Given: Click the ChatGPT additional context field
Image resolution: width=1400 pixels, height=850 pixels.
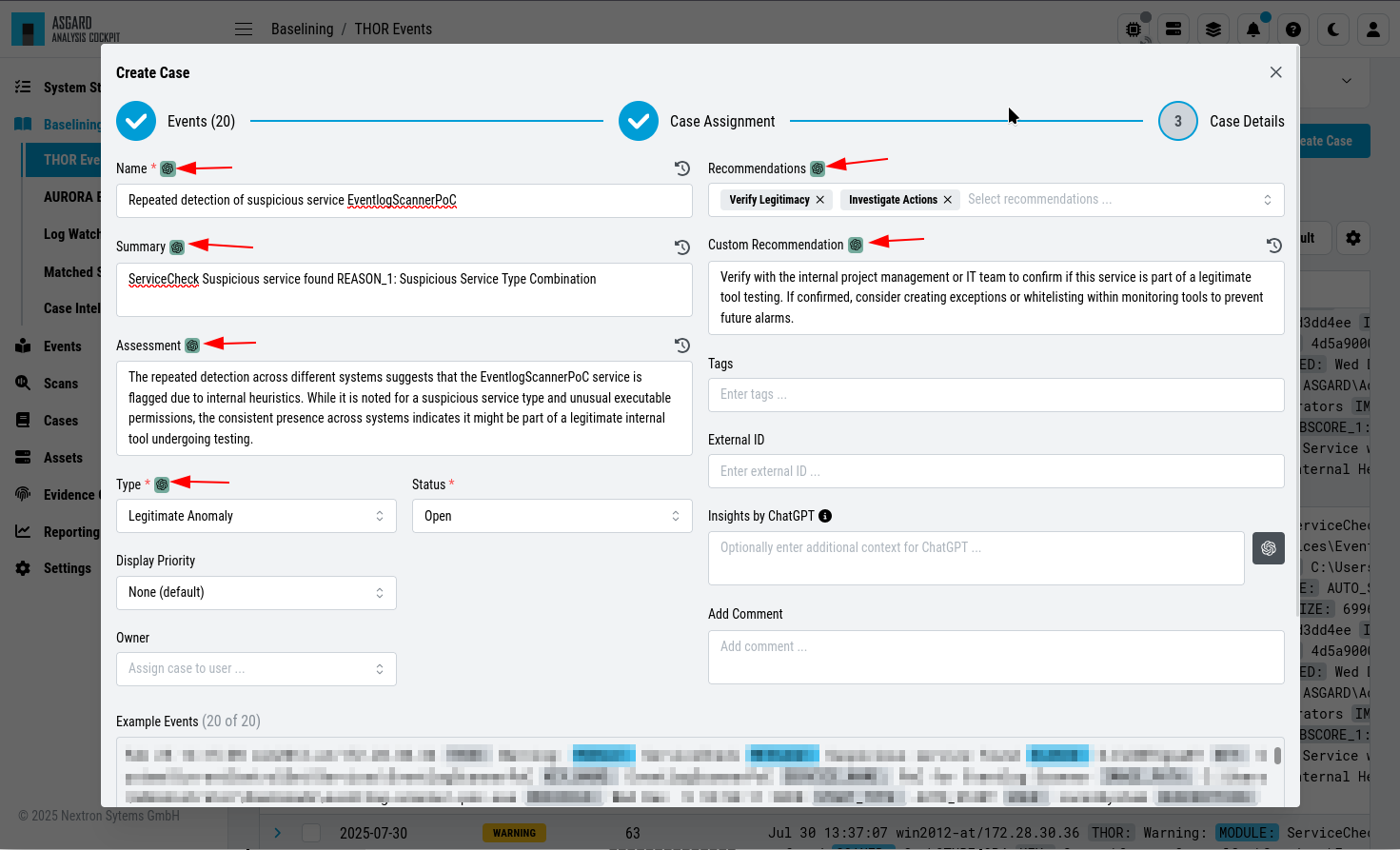Looking at the screenshot, I should (x=976, y=558).
